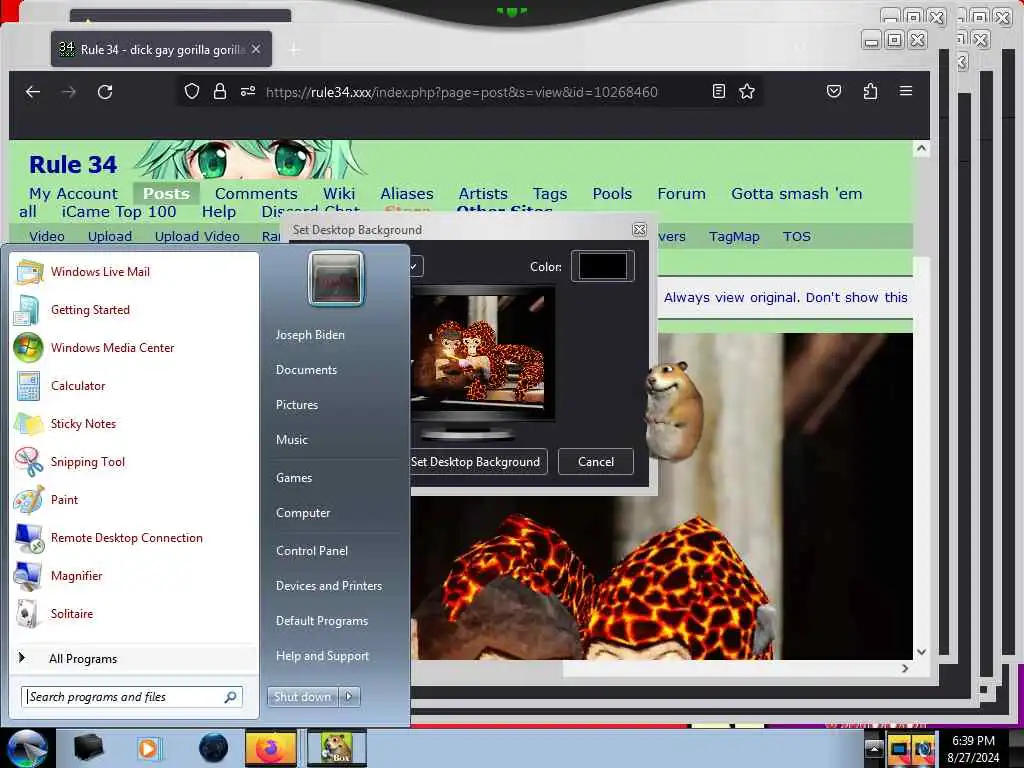Open the TagMap link
Image resolution: width=1024 pixels, height=768 pixels.
pos(734,236)
